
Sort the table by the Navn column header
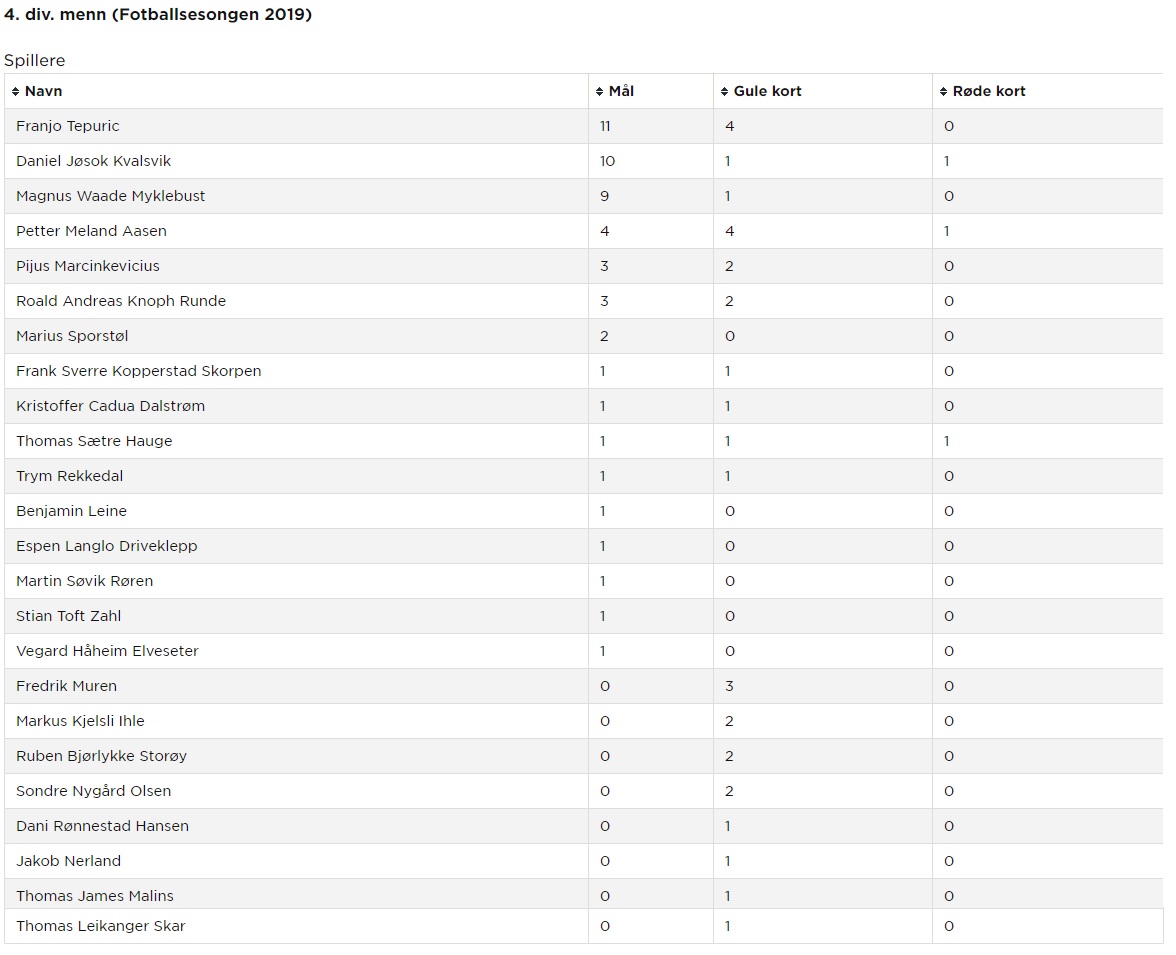[44, 92]
